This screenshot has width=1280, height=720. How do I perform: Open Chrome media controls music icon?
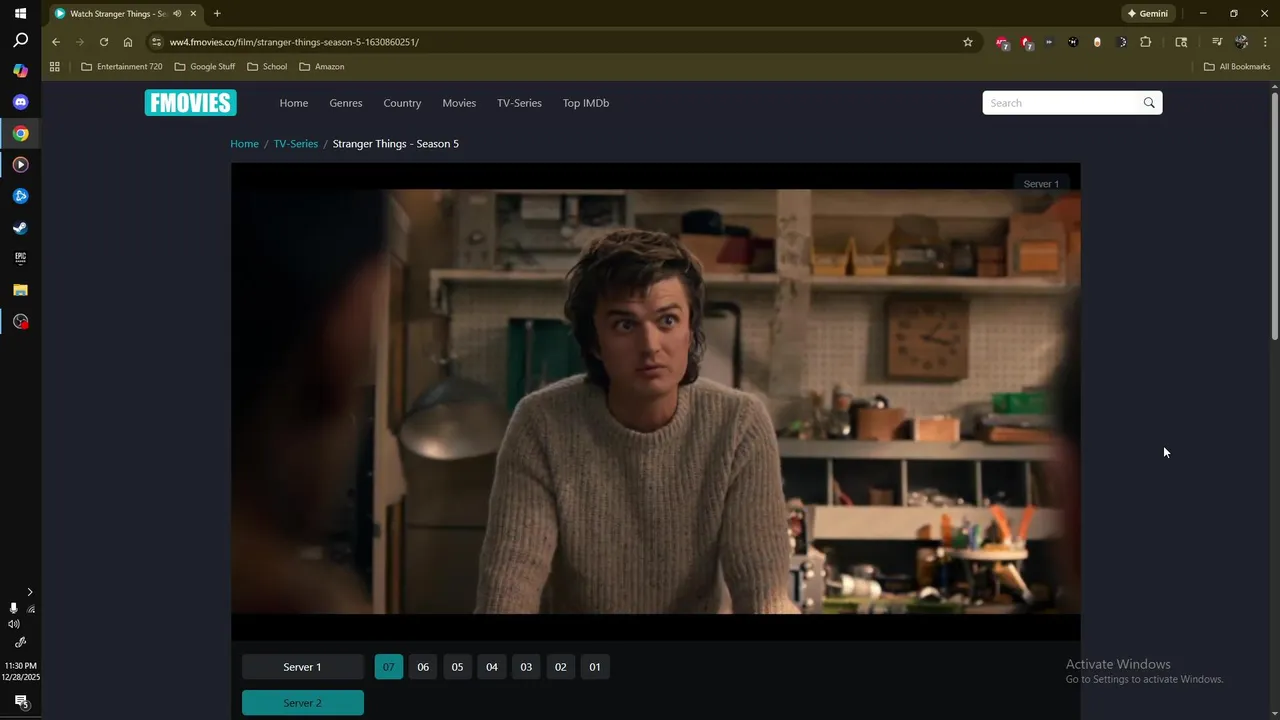[x=1217, y=42]
